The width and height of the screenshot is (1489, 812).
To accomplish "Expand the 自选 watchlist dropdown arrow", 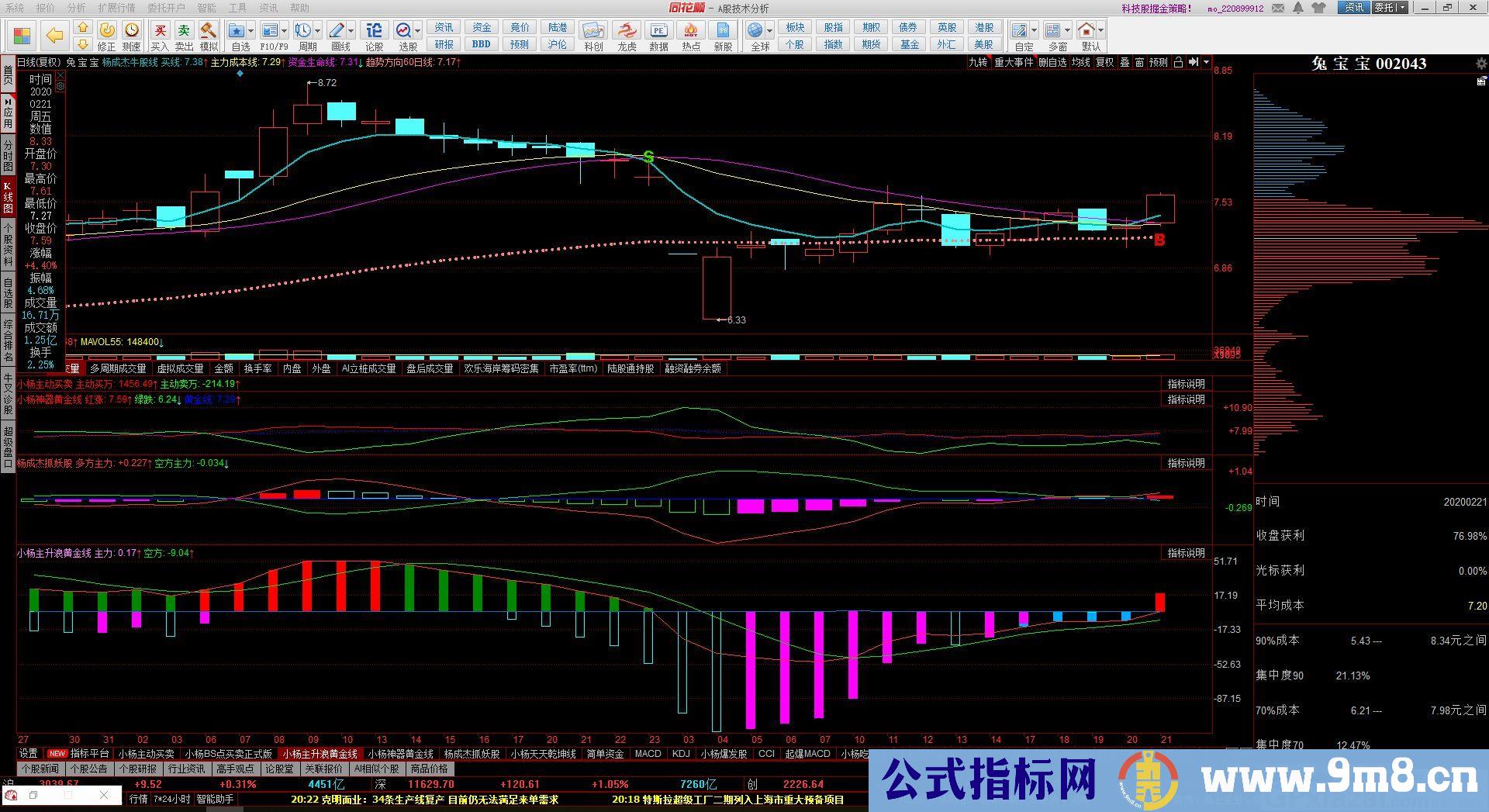I will click(x=251, y=31).
